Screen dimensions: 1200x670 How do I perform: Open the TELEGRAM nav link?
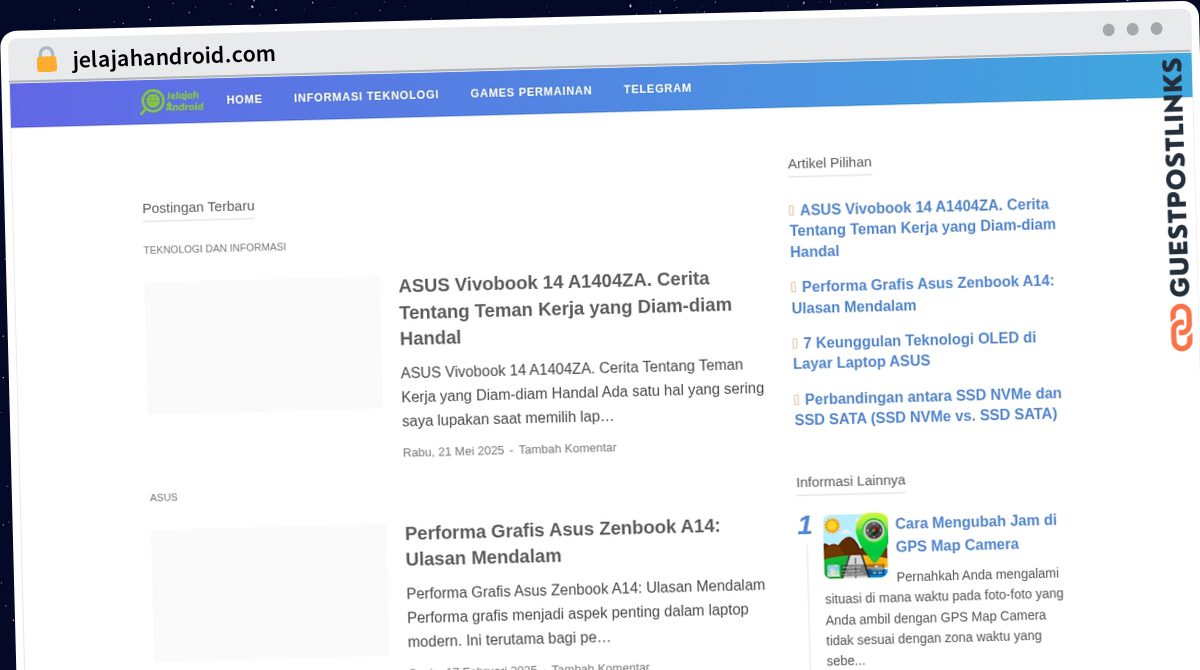click(657, 89)
